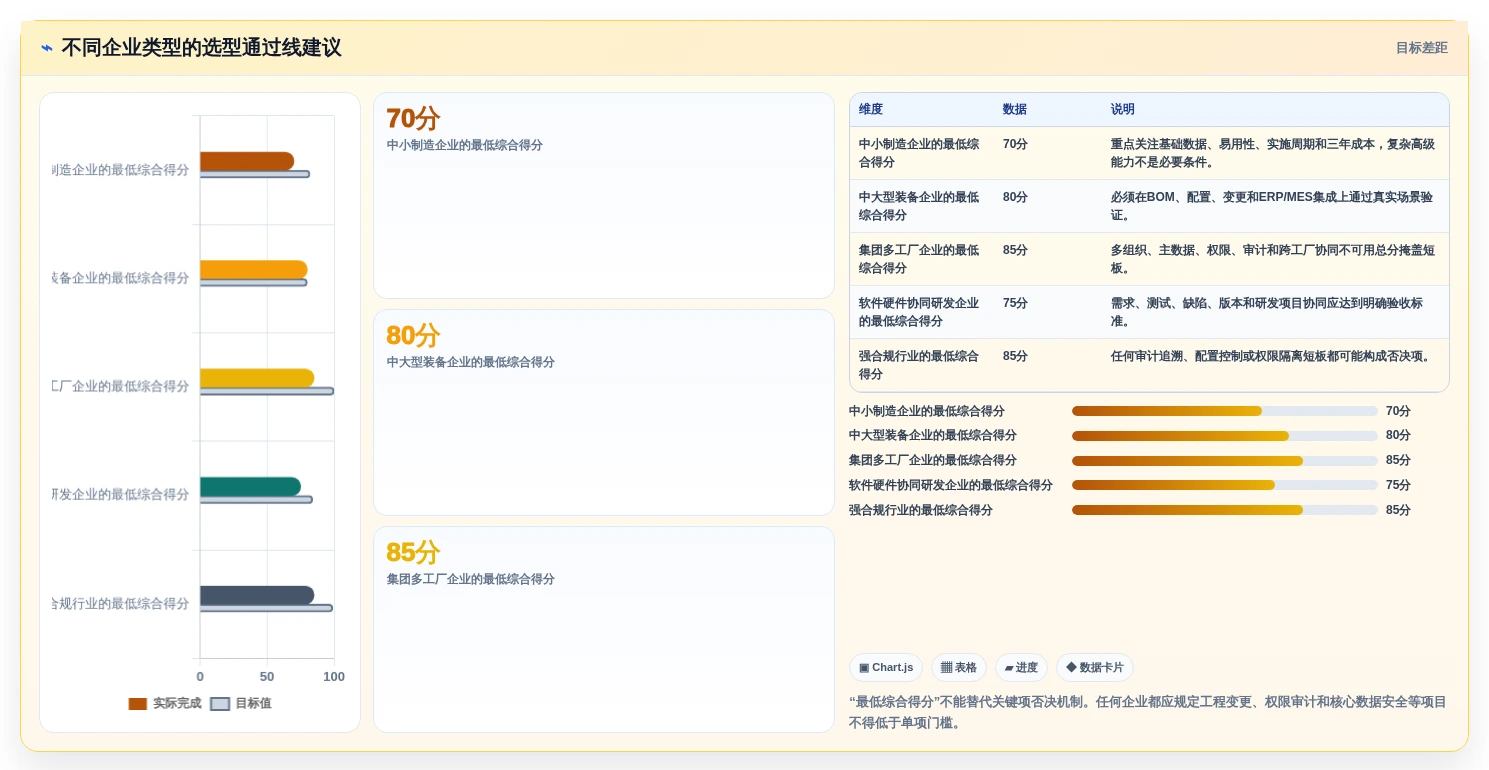Click the yellow third bar in the chart
This screenshot has height=770, width=1489.
click(x=257, y=378)
